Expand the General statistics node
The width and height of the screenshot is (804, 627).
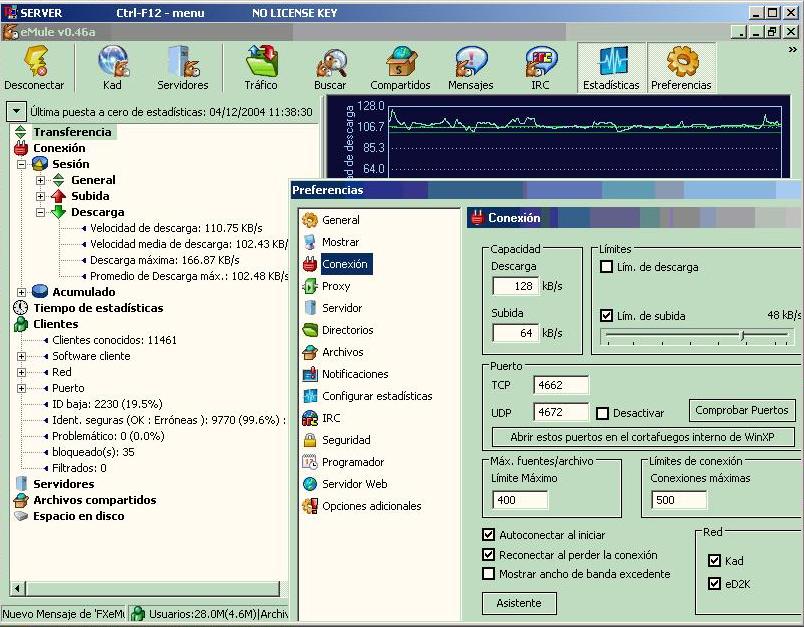coord(41,180)
